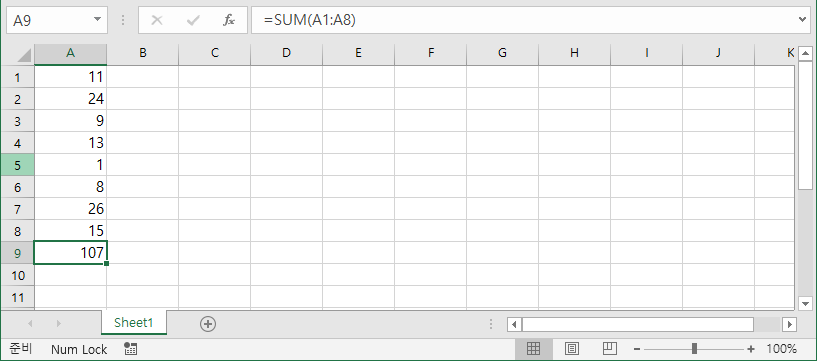Switch to Page Break Preview
Screen dimensions: 817x361
click(x=610, y=348)
